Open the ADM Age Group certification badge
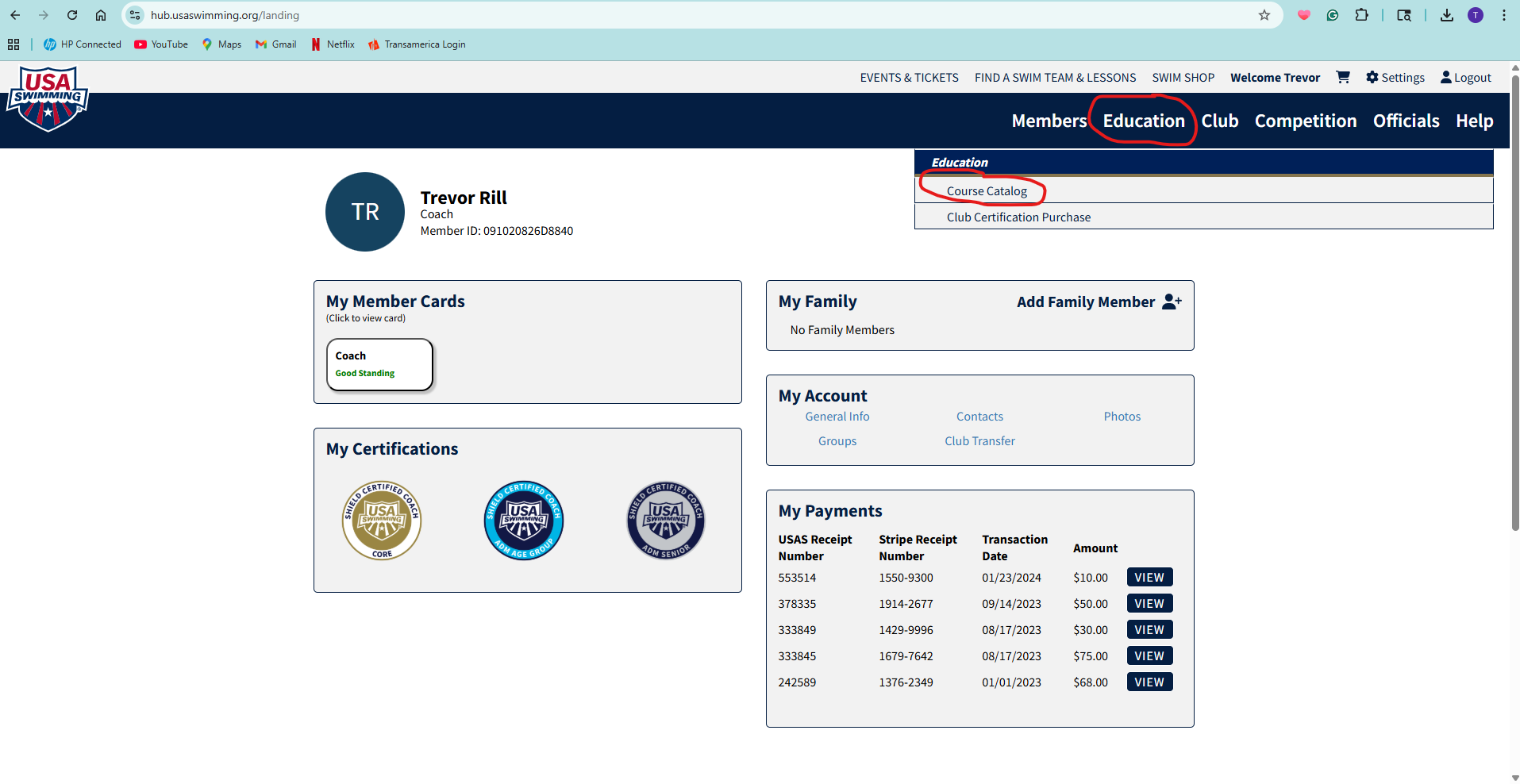 (524, 521)
